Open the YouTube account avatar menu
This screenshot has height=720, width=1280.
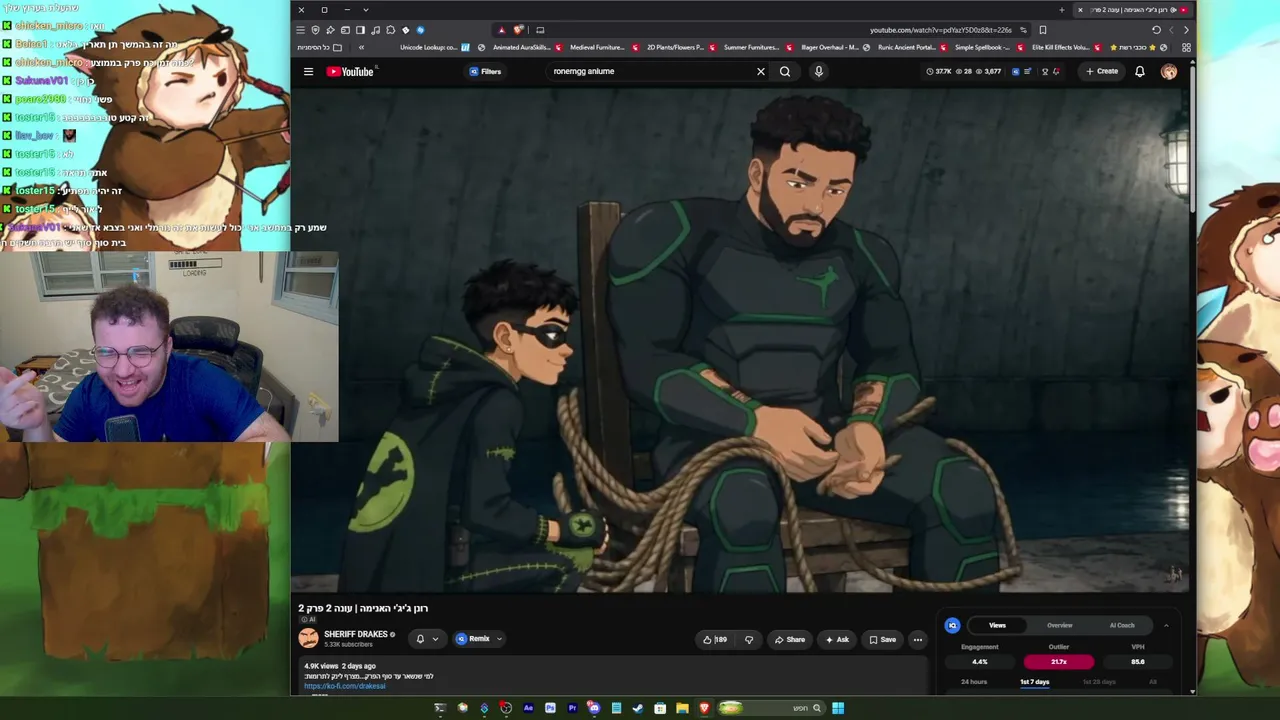(x=1169, y=71)
